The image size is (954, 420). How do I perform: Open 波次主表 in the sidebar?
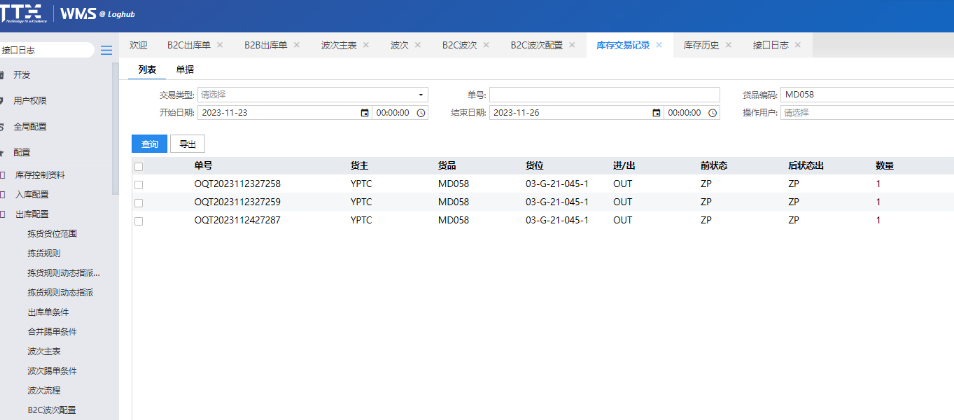click(43, 351)
